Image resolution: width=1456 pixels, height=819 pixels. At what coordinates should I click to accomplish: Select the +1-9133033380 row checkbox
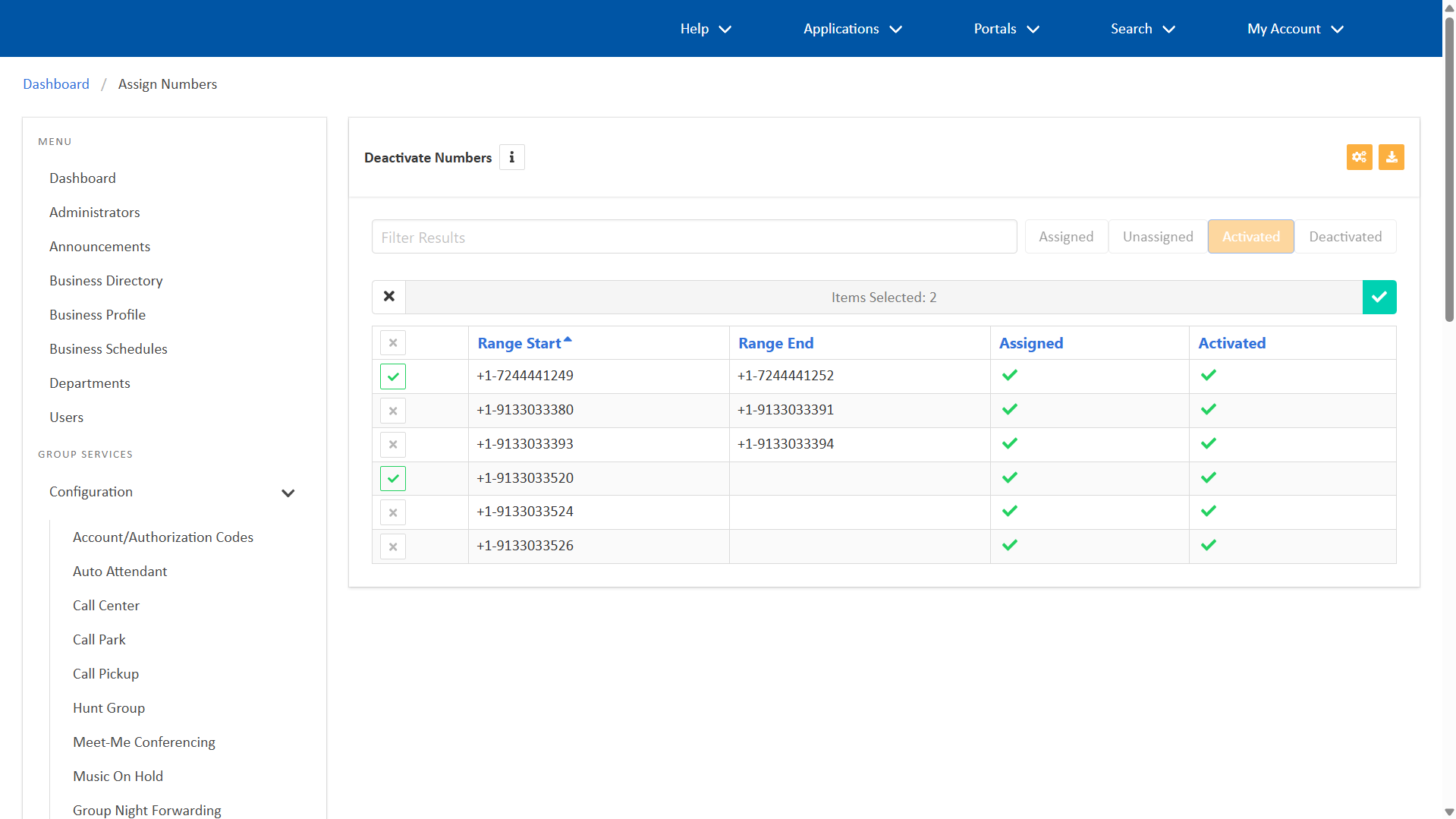coord(393,411)
